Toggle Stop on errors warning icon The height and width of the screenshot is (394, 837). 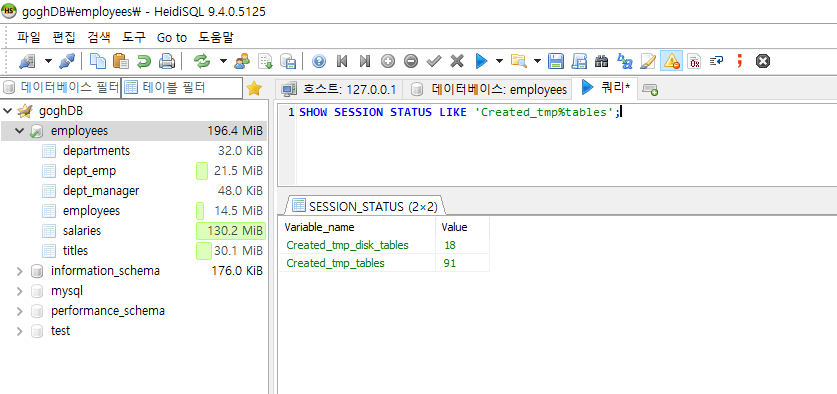[671, 61]
